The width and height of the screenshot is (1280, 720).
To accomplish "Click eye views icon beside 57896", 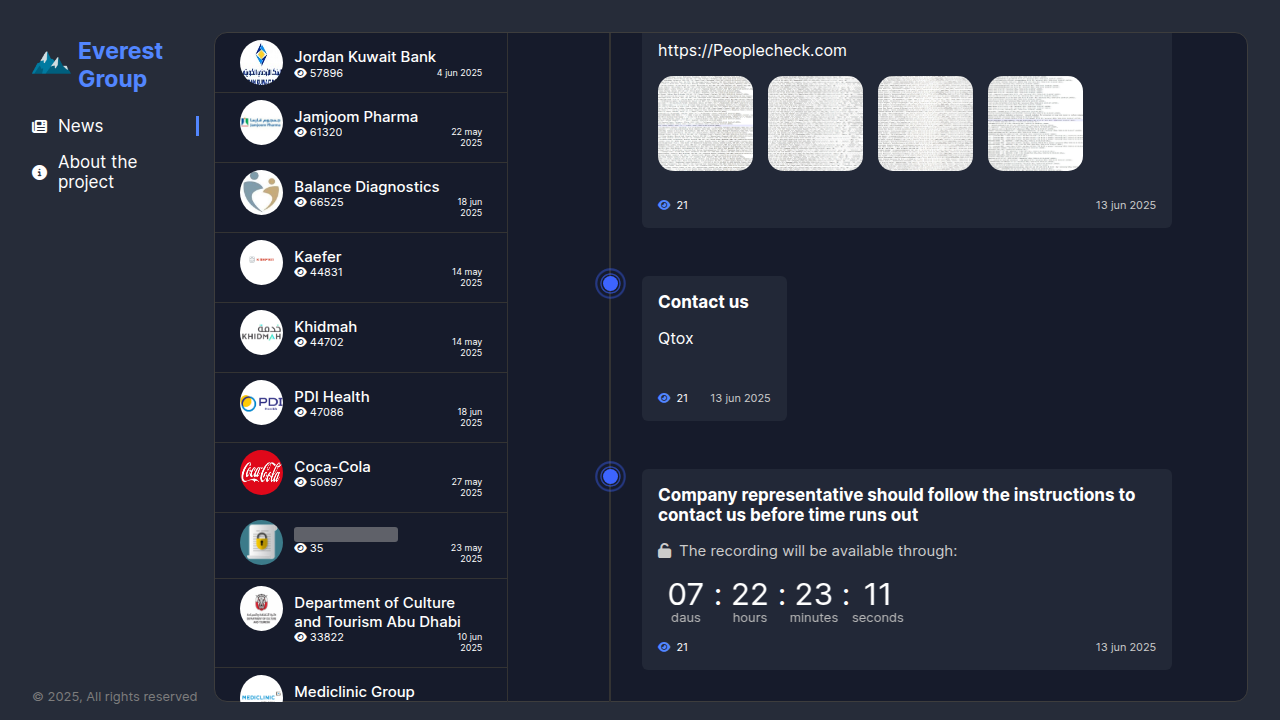I will 300,73.
